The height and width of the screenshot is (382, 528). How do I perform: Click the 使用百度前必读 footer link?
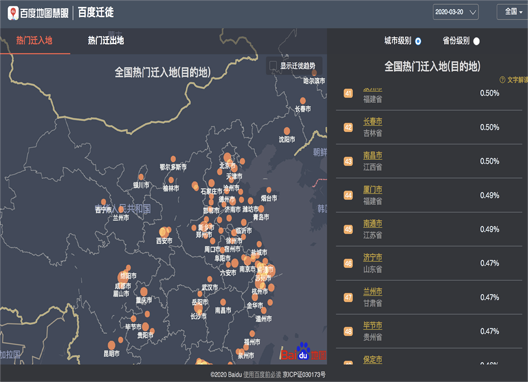point(262,375)
